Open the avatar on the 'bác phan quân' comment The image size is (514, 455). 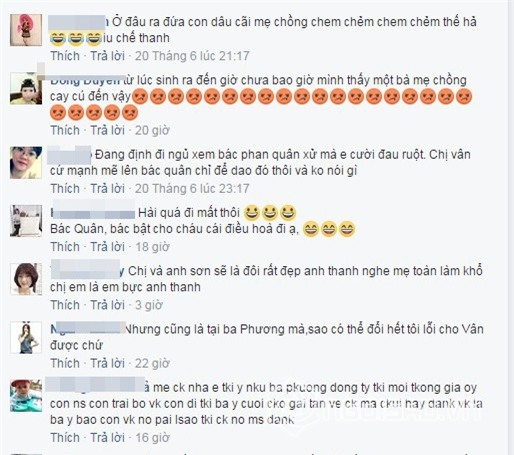[26, 163]
